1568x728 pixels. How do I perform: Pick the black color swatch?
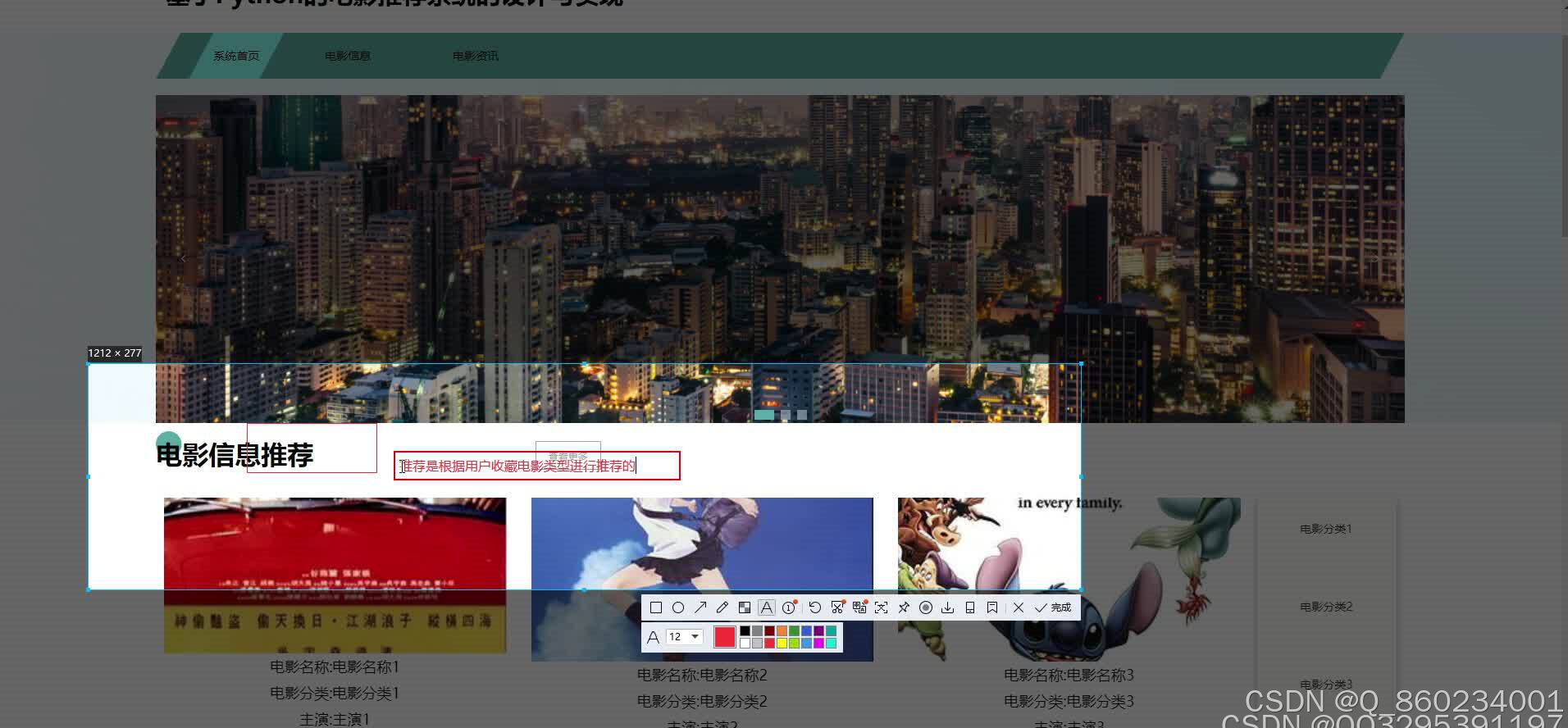(x=745, y=630)
